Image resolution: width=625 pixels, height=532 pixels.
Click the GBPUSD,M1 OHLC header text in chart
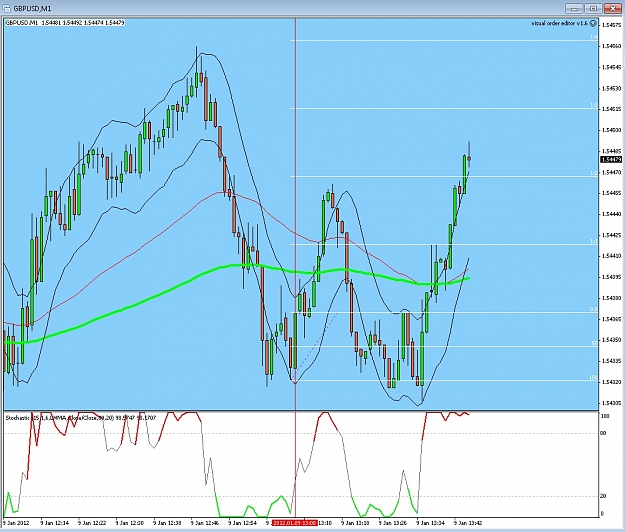click(x=65, y=23)
